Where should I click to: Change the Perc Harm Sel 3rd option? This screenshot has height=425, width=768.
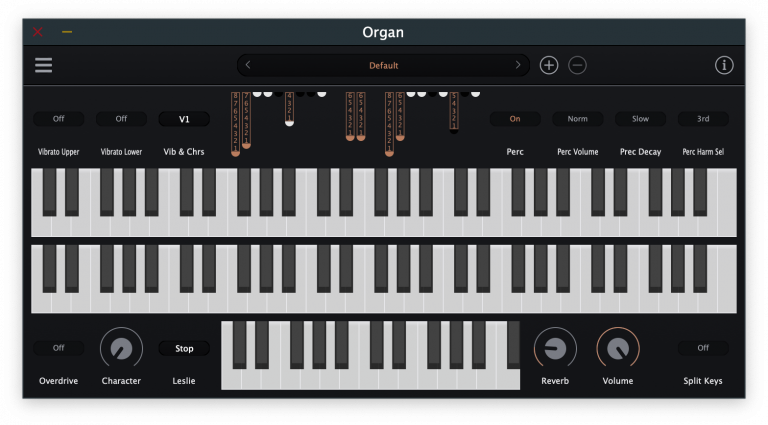pyautogui.click(x=703, y=118)
